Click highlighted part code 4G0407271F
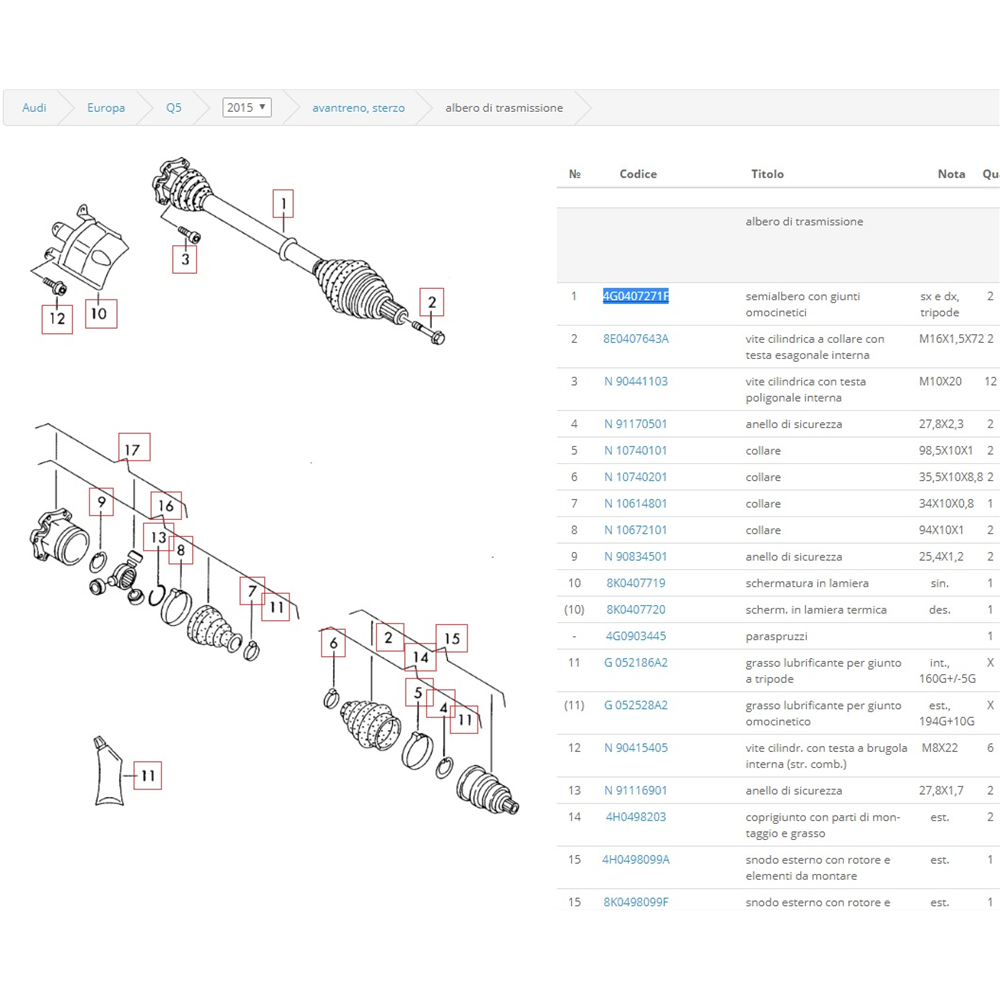This screenshot has height=1000, width=1000. click(636, 296)
